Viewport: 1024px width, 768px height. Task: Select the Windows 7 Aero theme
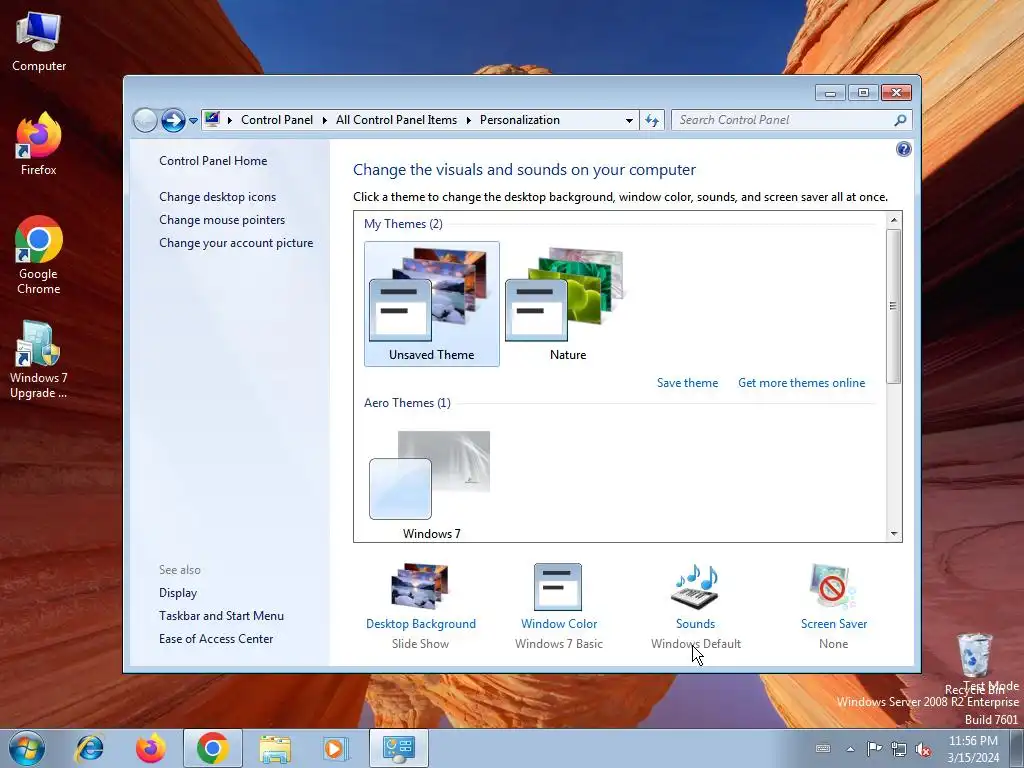432,485
